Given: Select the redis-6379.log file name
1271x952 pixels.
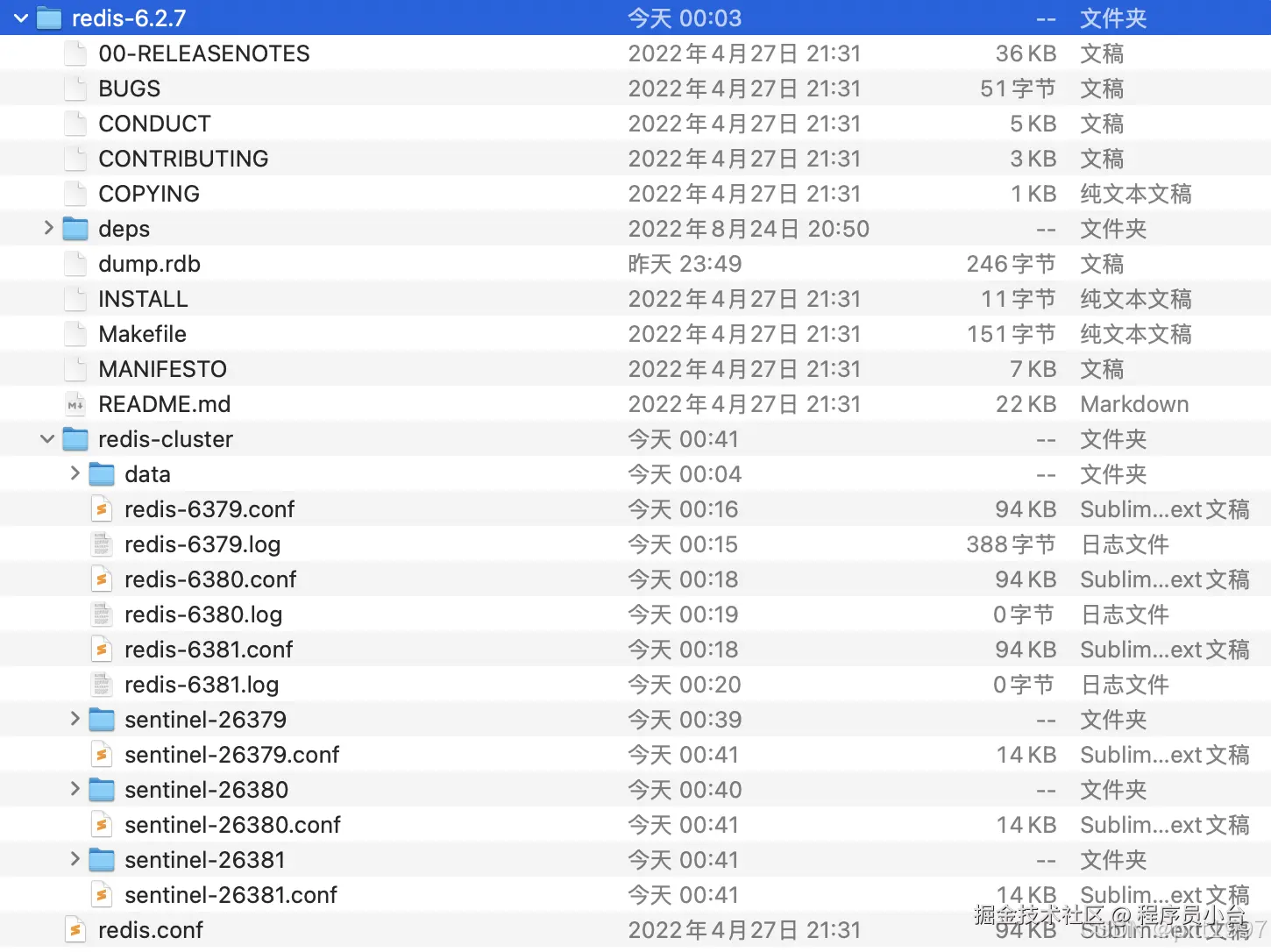Looking at the screenshot, I should tap(203, 544).
